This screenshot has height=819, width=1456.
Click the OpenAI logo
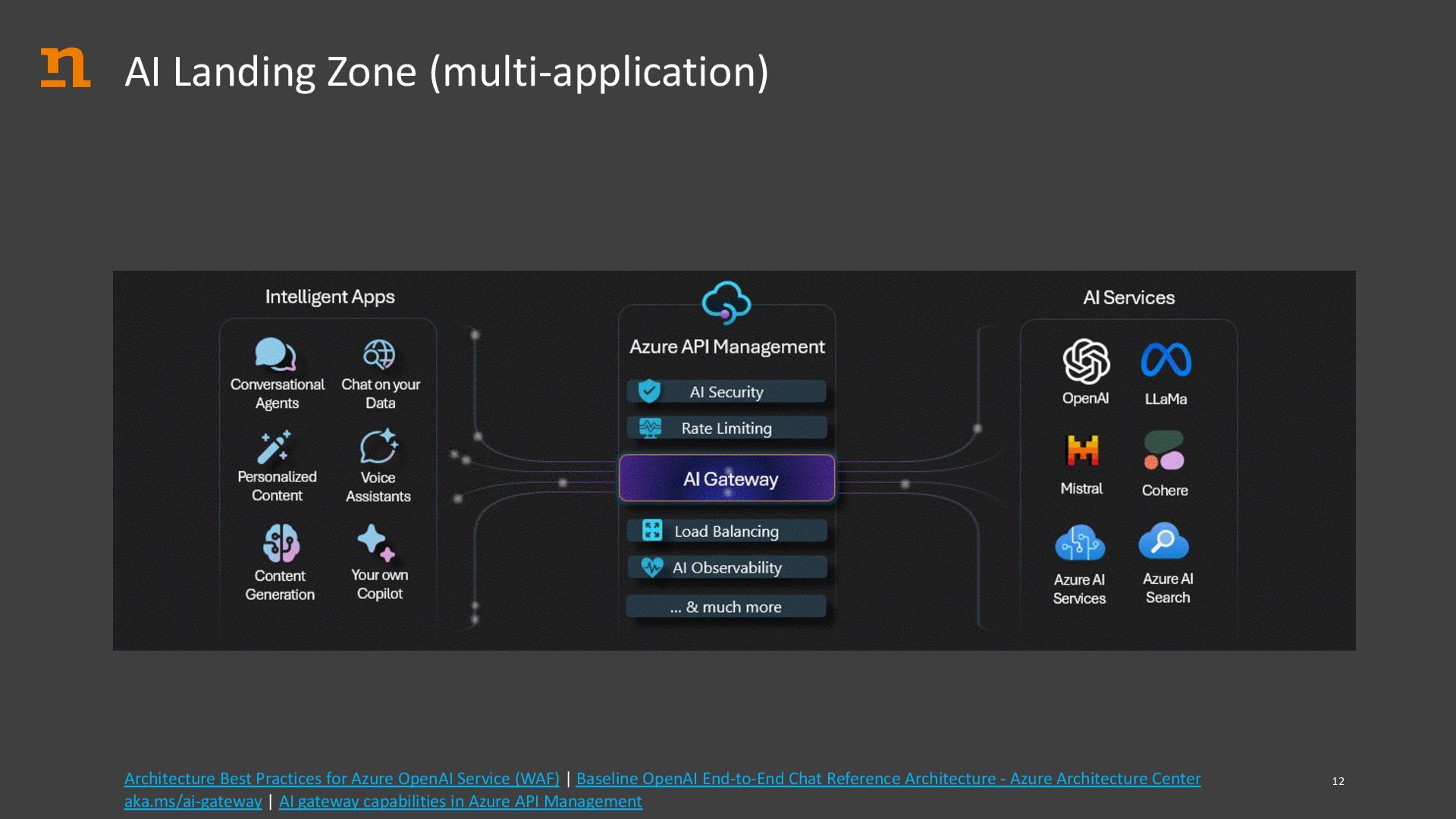pyautogui.click(x=1086, y=361)
